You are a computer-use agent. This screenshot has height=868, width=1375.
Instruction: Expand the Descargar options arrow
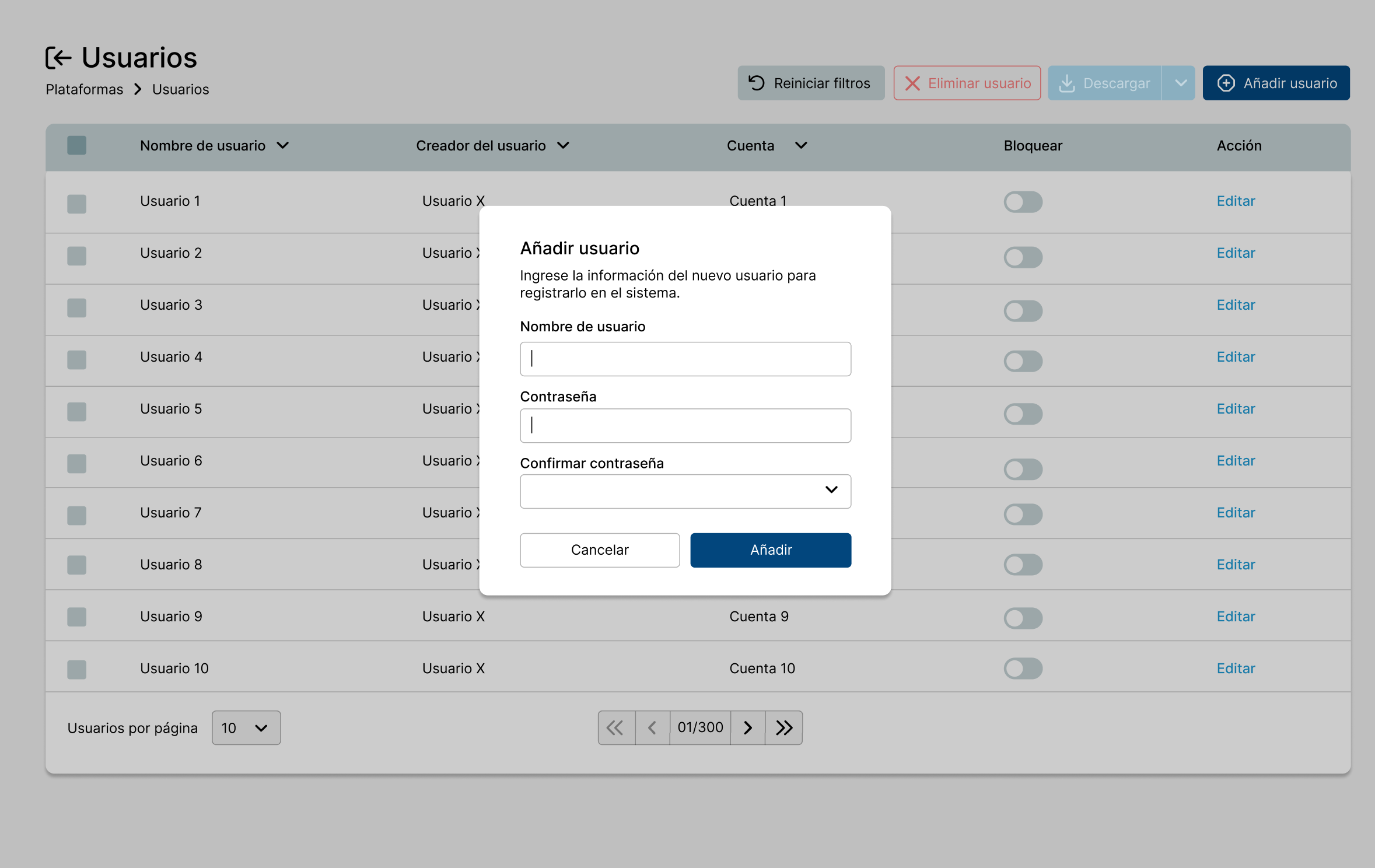click(1180, 83)
